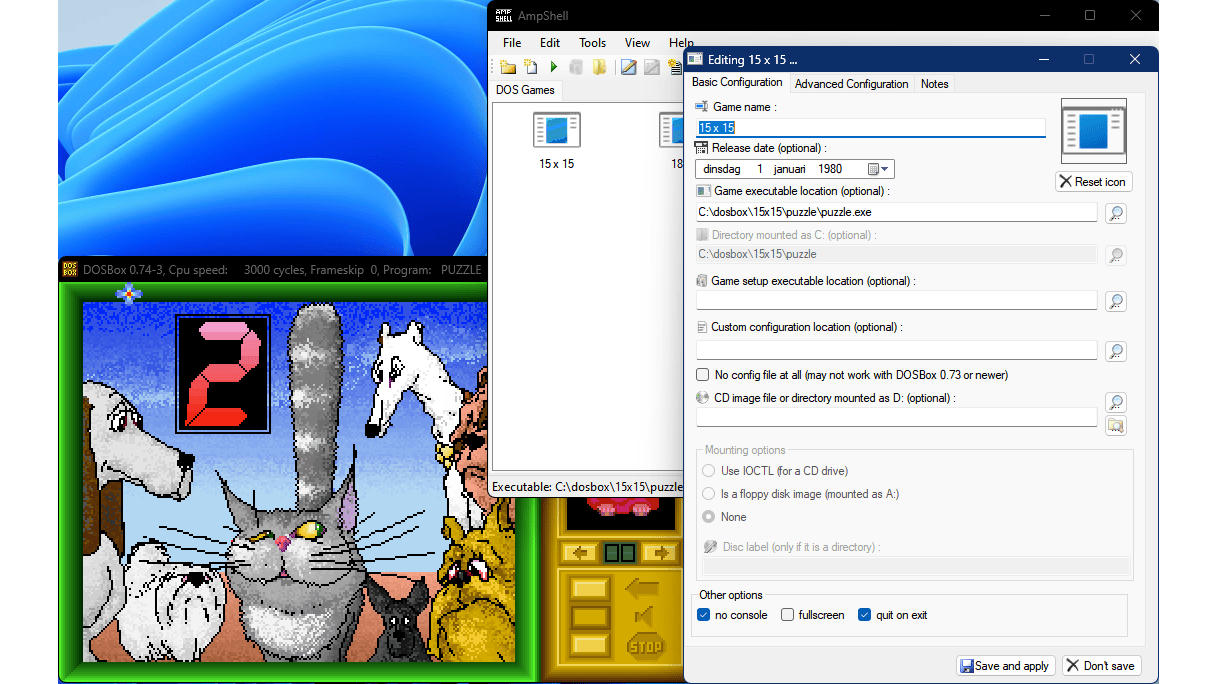Browse for CD directory folder icon
1216x684 pixels.
(x=1116, y=426)
